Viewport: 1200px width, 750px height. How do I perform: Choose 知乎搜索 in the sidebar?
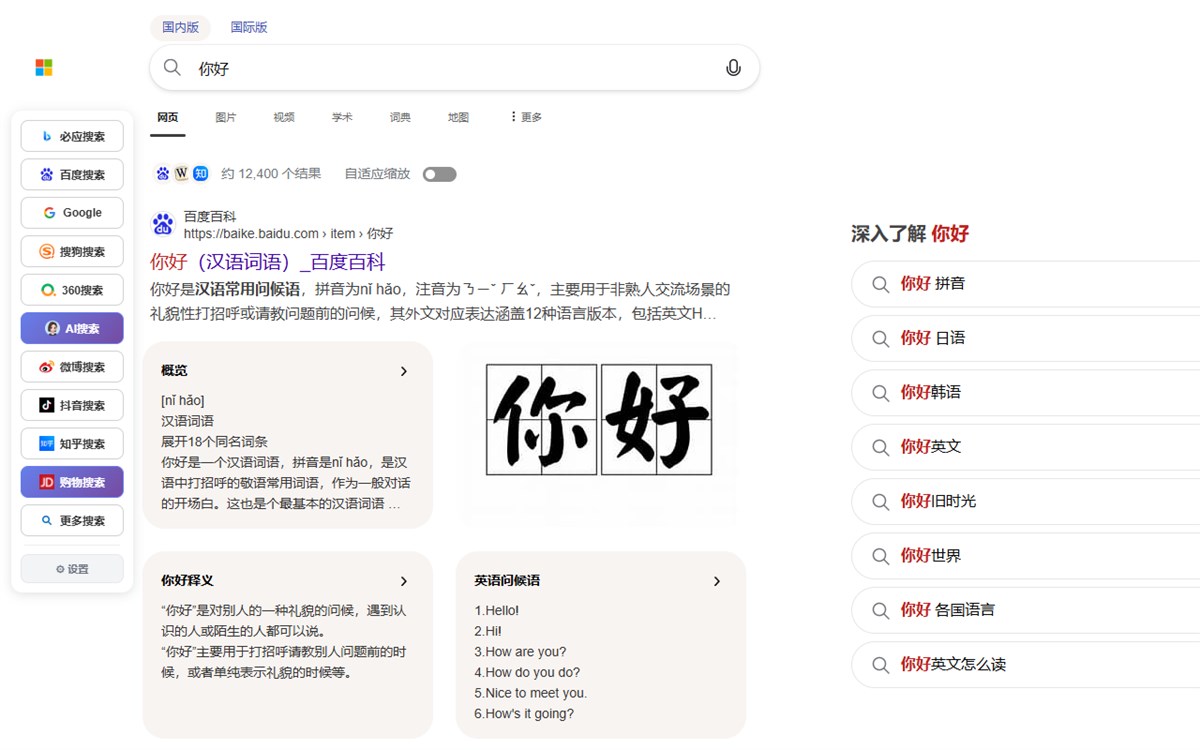72,444
